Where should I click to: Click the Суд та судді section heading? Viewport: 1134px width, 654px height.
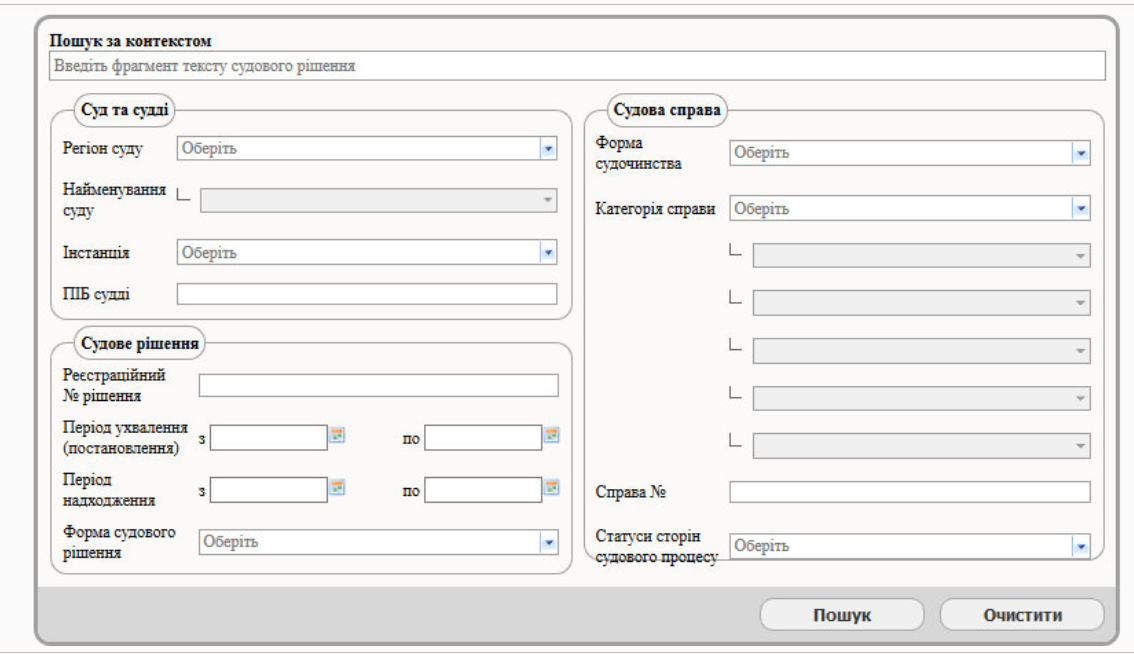124,110
